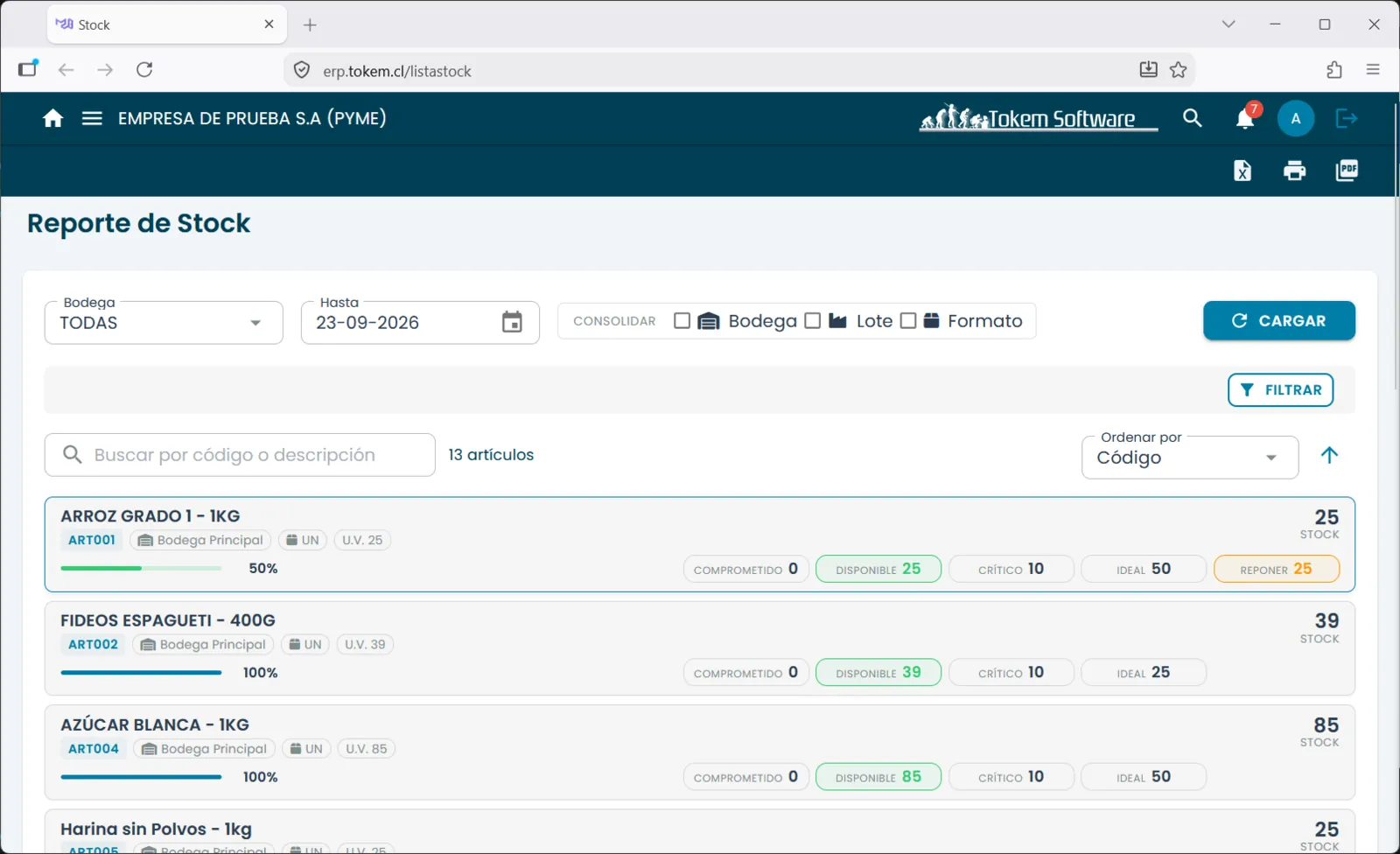This screenshot has width=1400, height=854.
Task: Export report to Excel
Action: (x=1242, y=171)
